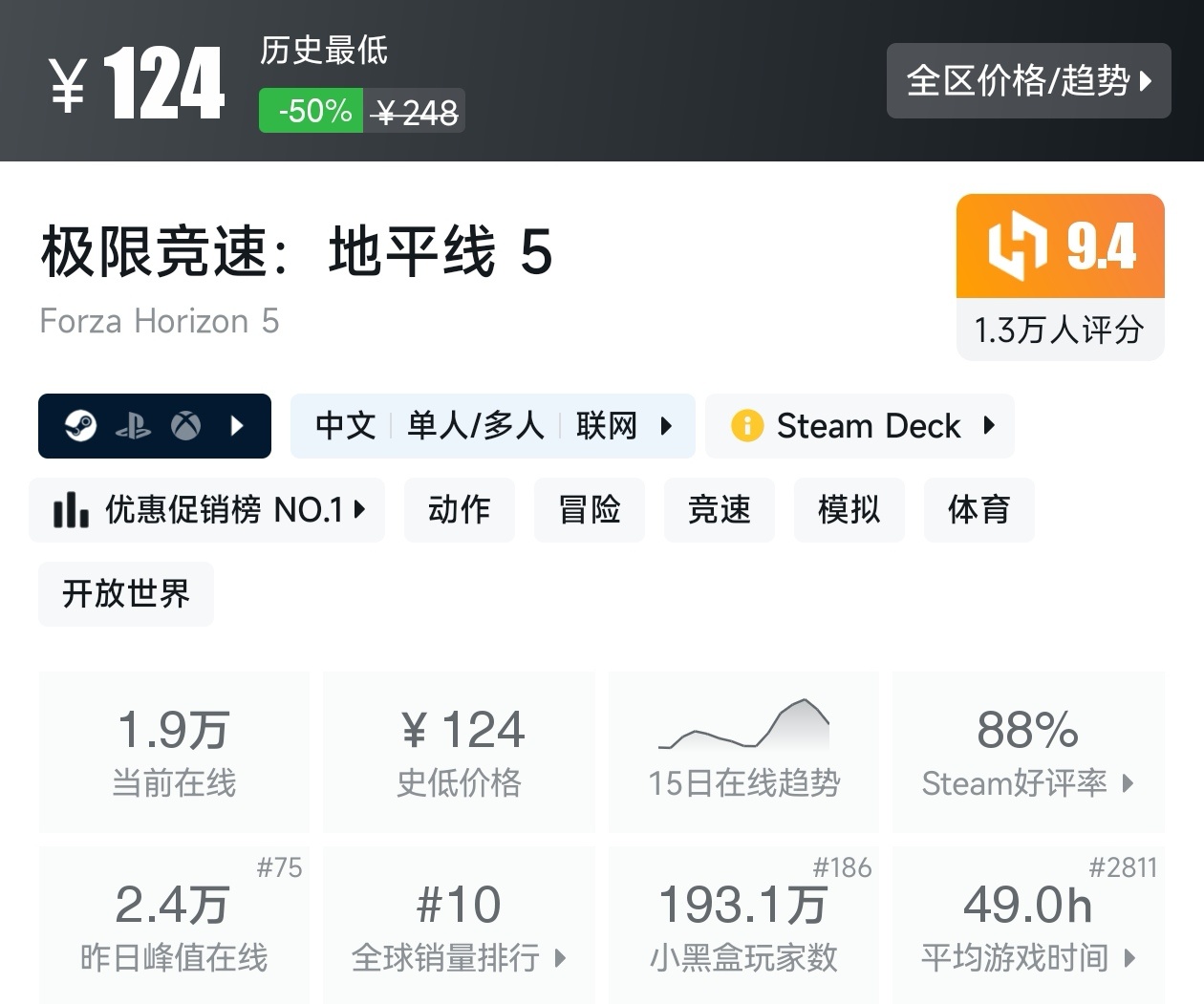
Task: Click the Steam platform icon
Action: [x=80, y=425]
